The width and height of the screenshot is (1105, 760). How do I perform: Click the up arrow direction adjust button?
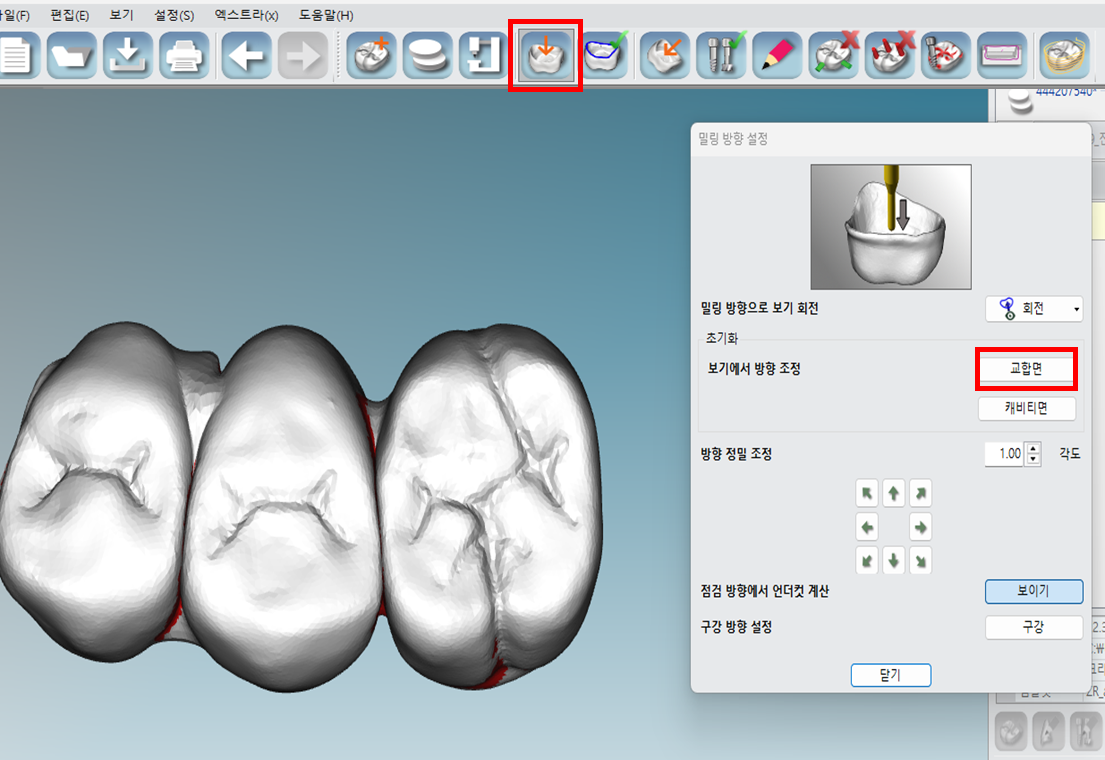[x=893, y=492]
